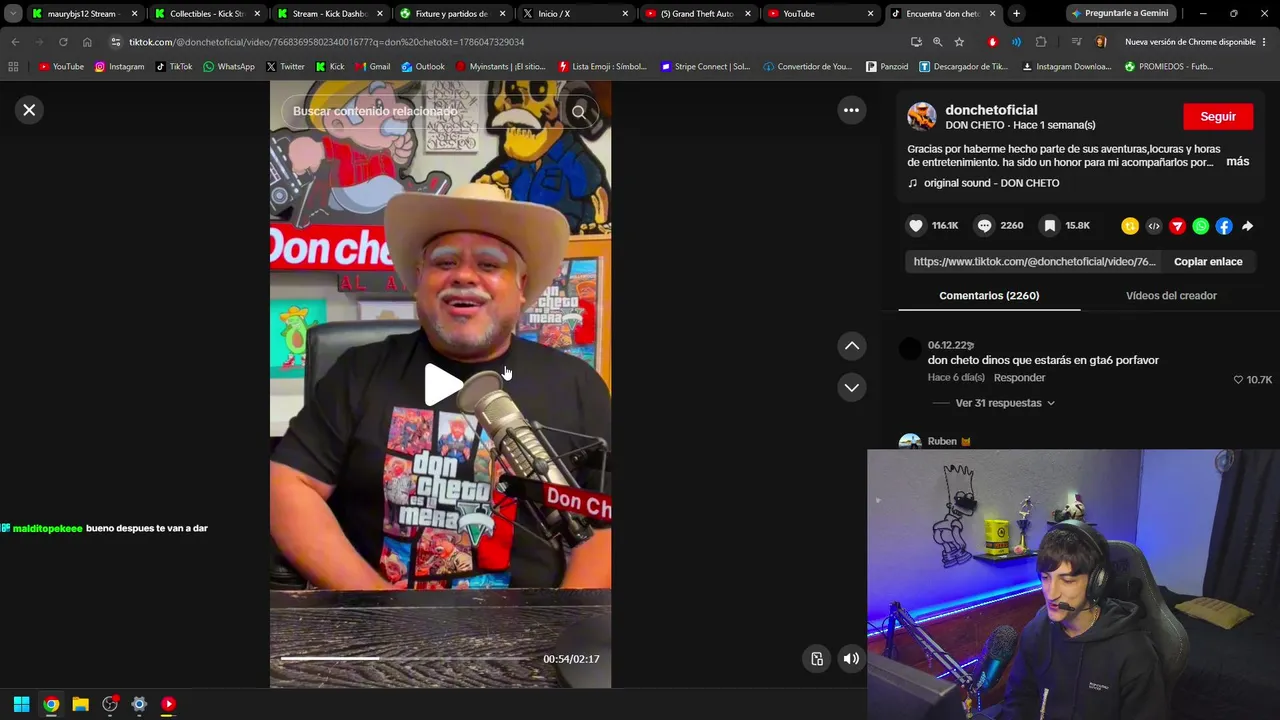Open the gear Settings app in taskbar

pyautogui.click(x=139, y=704)
